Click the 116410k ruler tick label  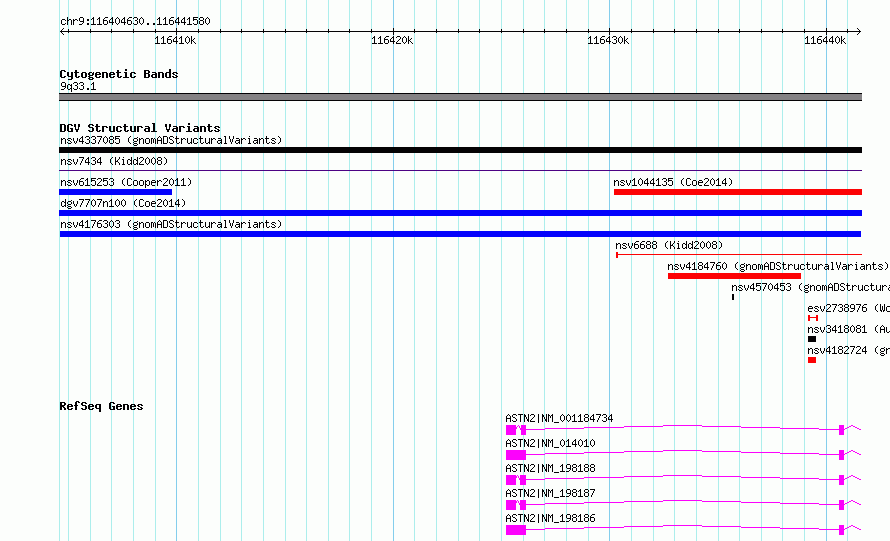coord(175,40)
